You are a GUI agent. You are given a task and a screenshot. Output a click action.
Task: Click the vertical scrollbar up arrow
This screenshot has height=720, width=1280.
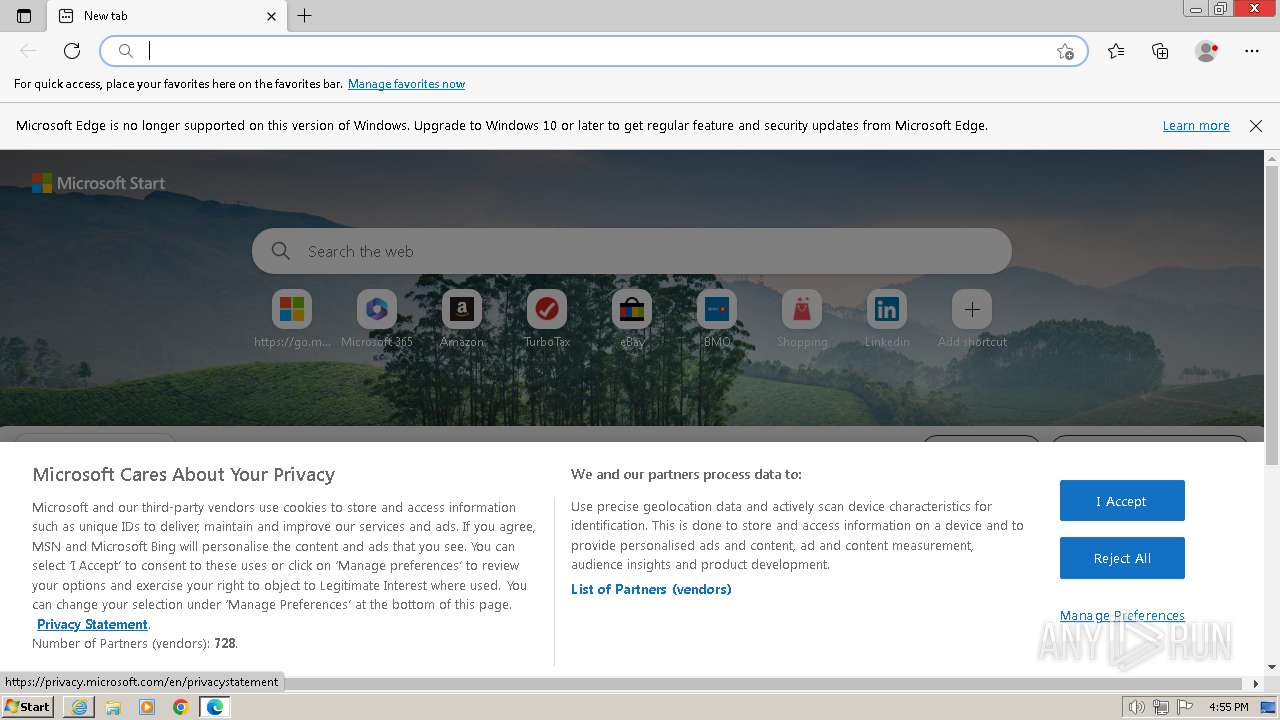click(1272, 158)
